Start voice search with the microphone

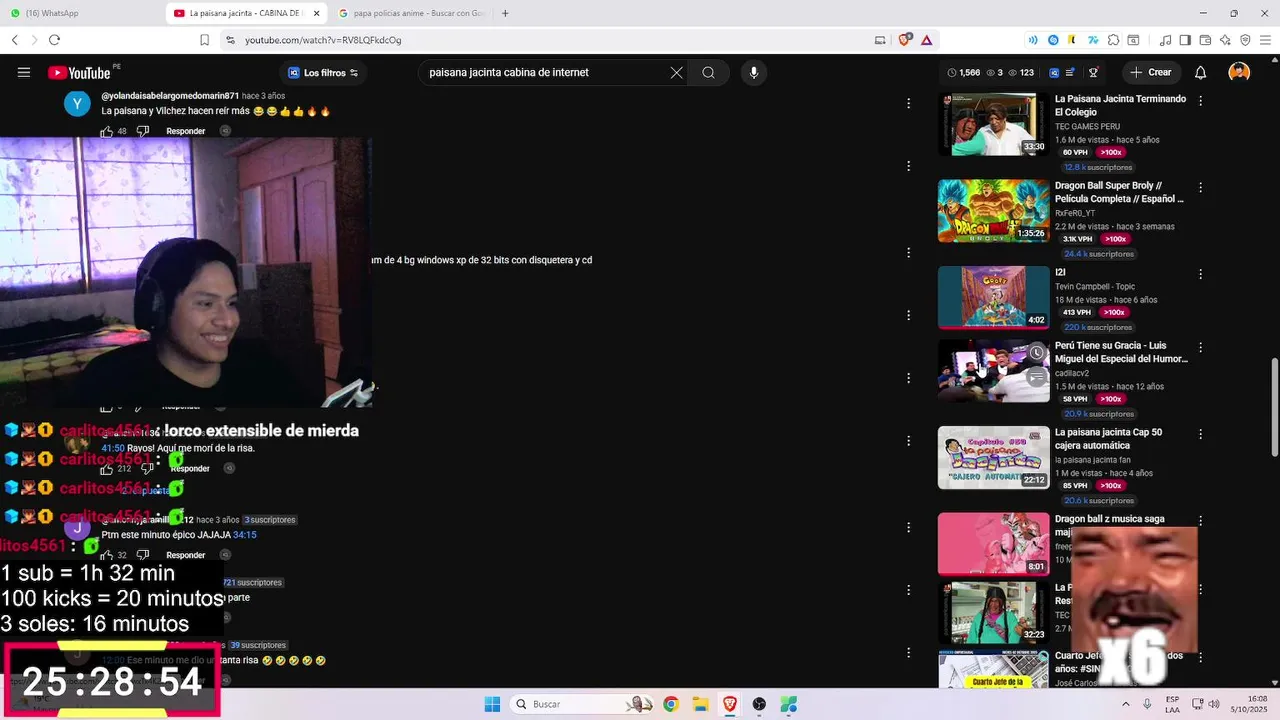tap(754, 72)
